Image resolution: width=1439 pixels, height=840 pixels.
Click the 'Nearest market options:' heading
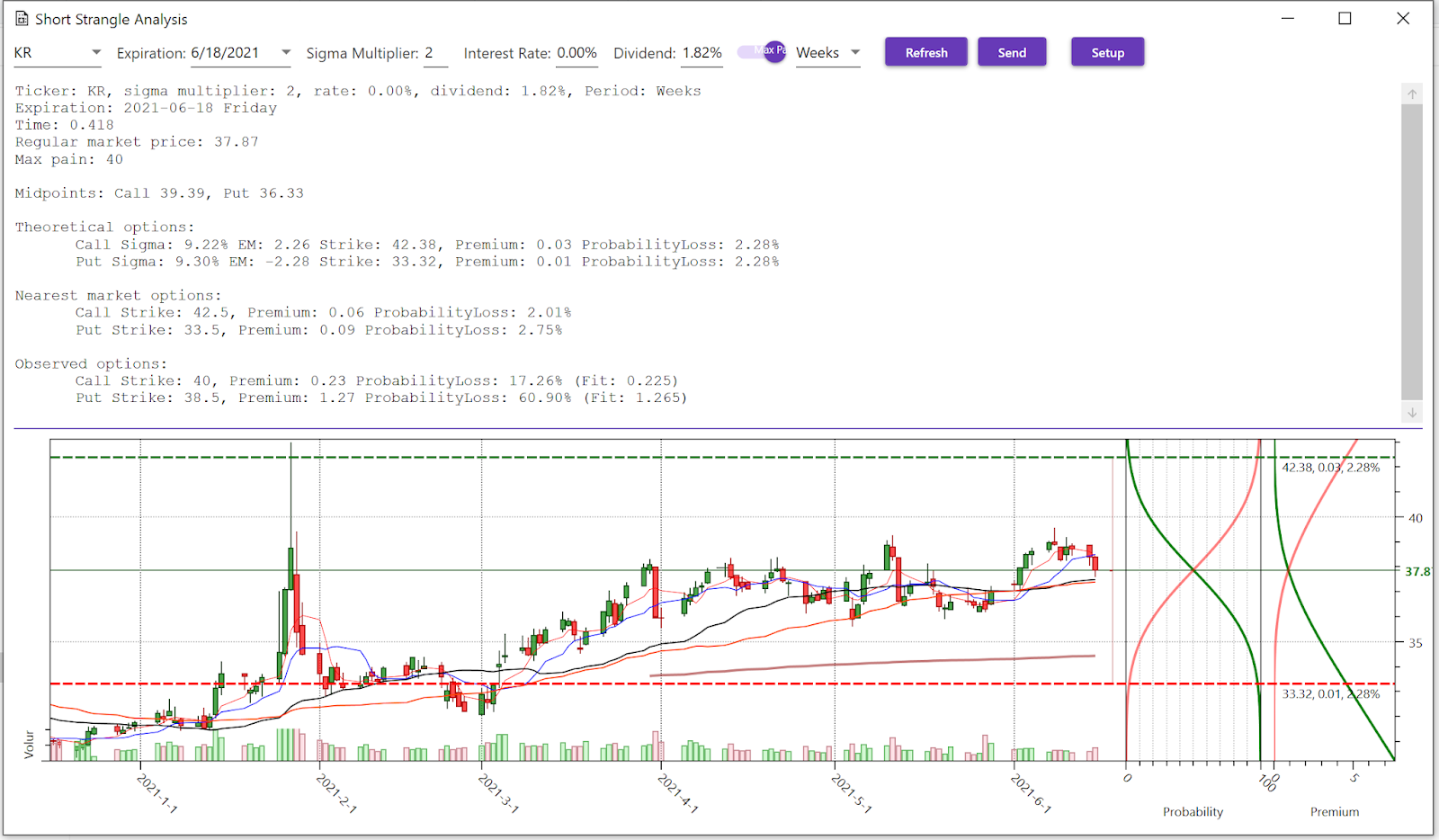coord(118,296)
